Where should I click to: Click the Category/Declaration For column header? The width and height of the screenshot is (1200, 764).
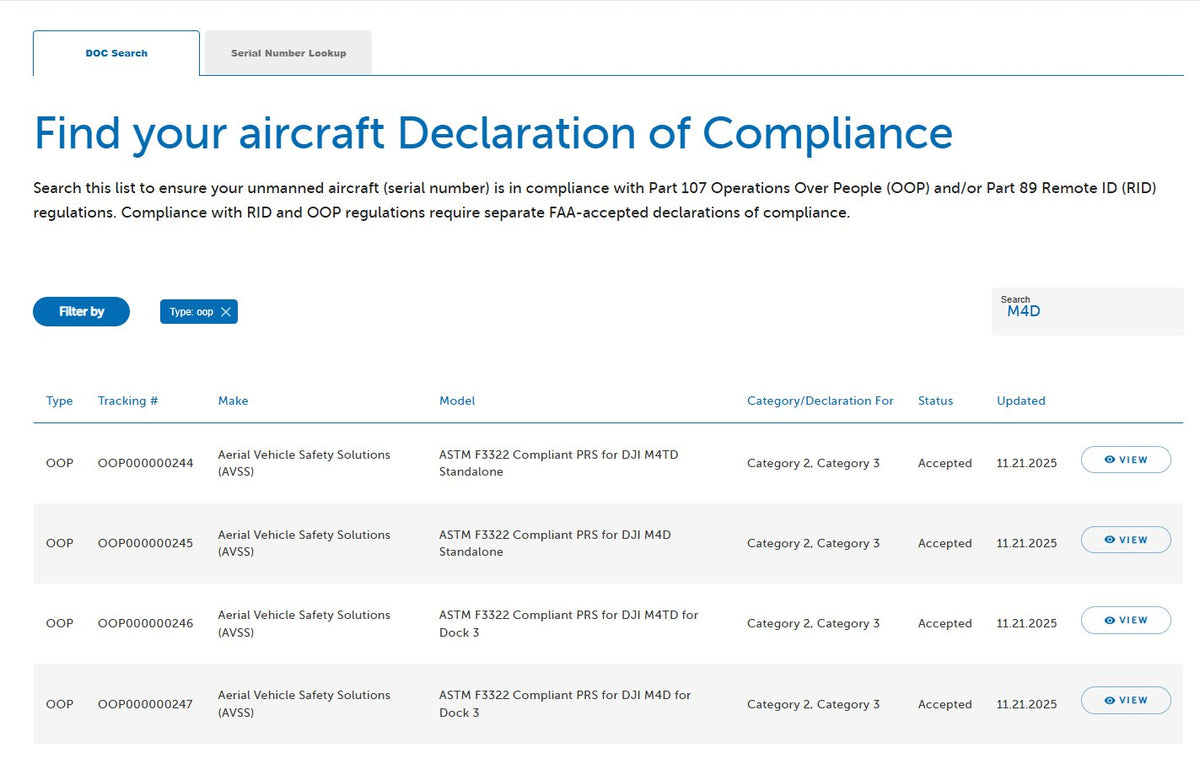[820, 401]
